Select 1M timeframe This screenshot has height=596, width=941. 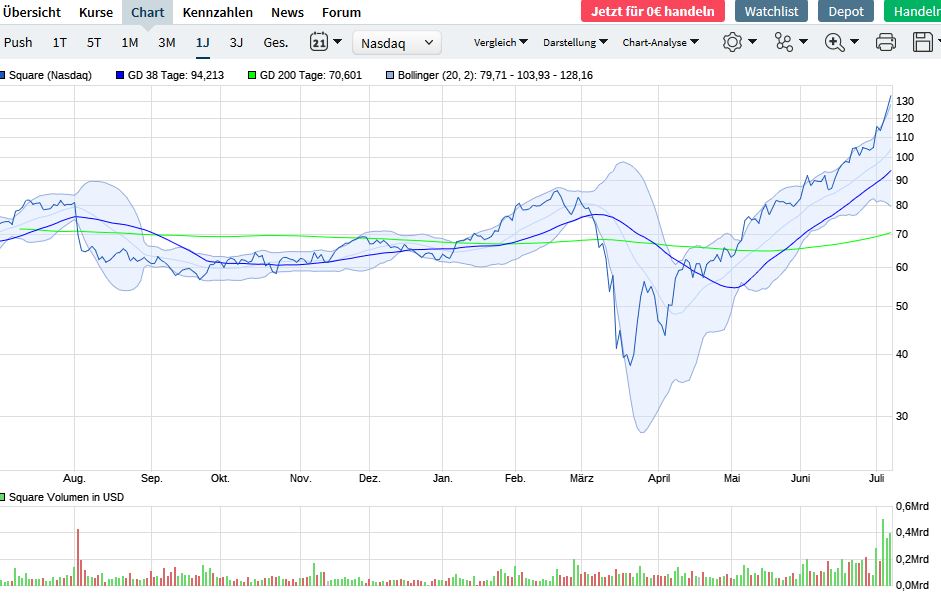pos(130,43)
